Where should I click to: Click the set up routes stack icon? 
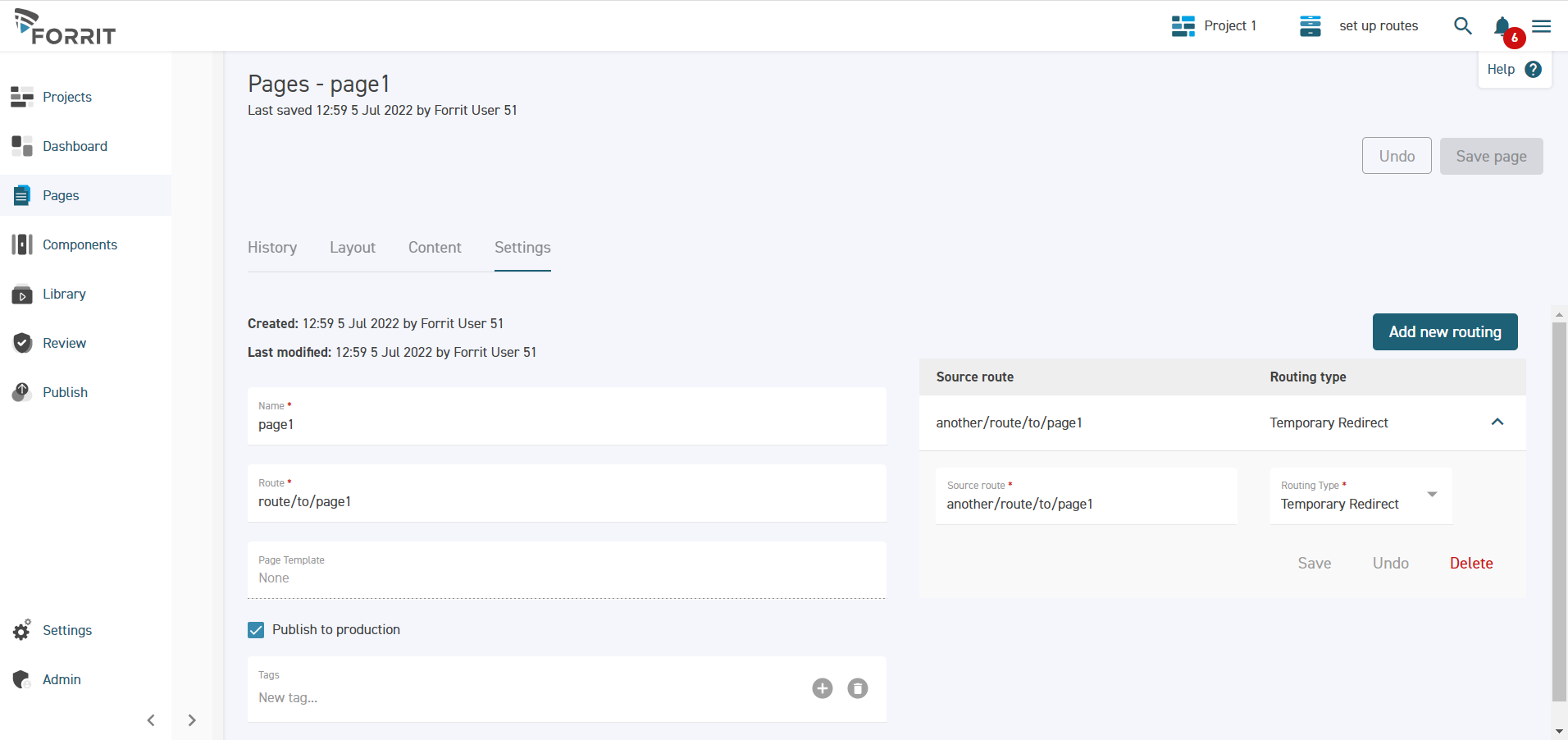[x=1310, y=26]
